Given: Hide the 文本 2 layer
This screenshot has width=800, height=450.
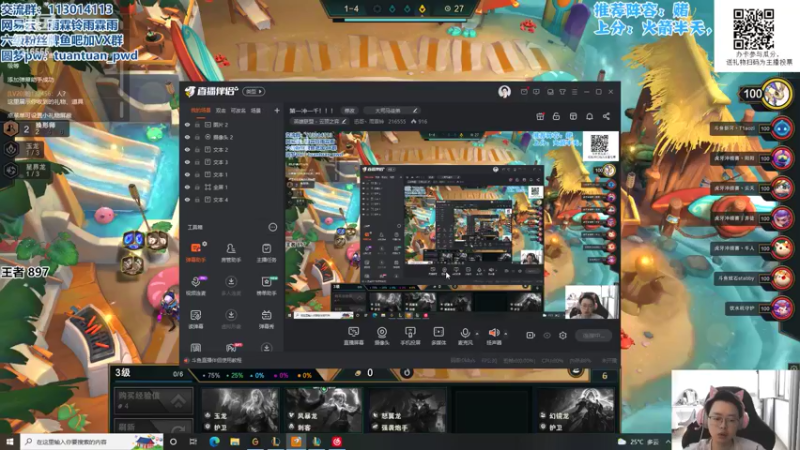Looking at the screenshot, I should (187, 149).
